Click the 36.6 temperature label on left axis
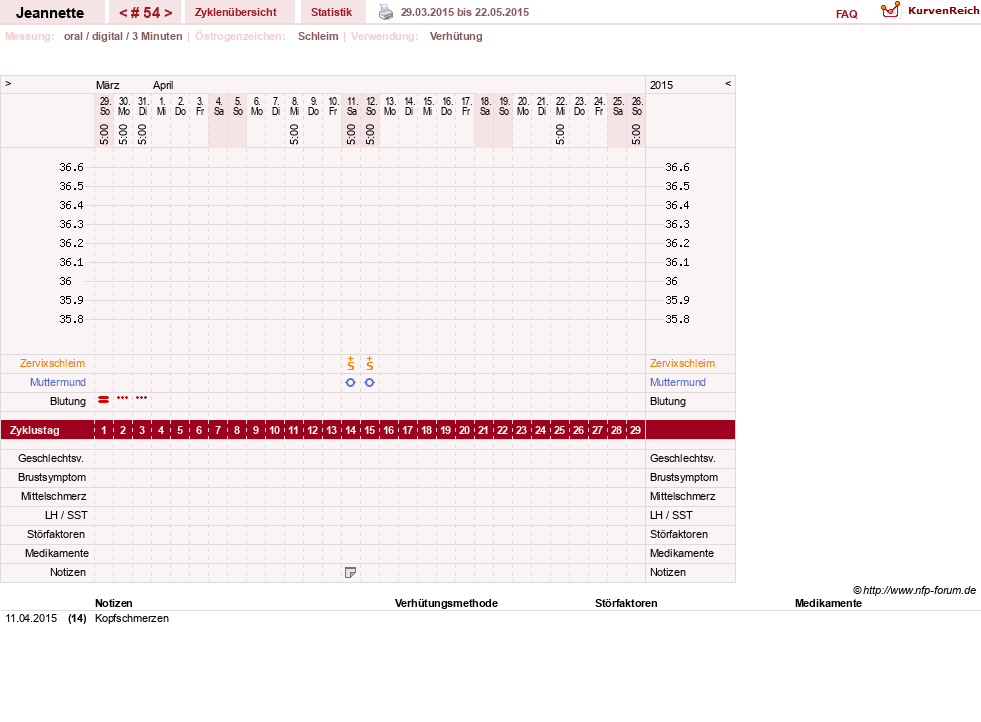 (71, 167)
